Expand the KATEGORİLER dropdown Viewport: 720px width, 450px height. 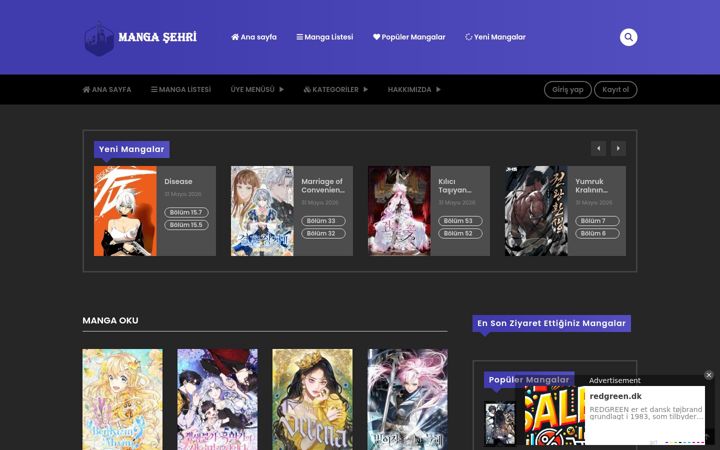point(336,90)
